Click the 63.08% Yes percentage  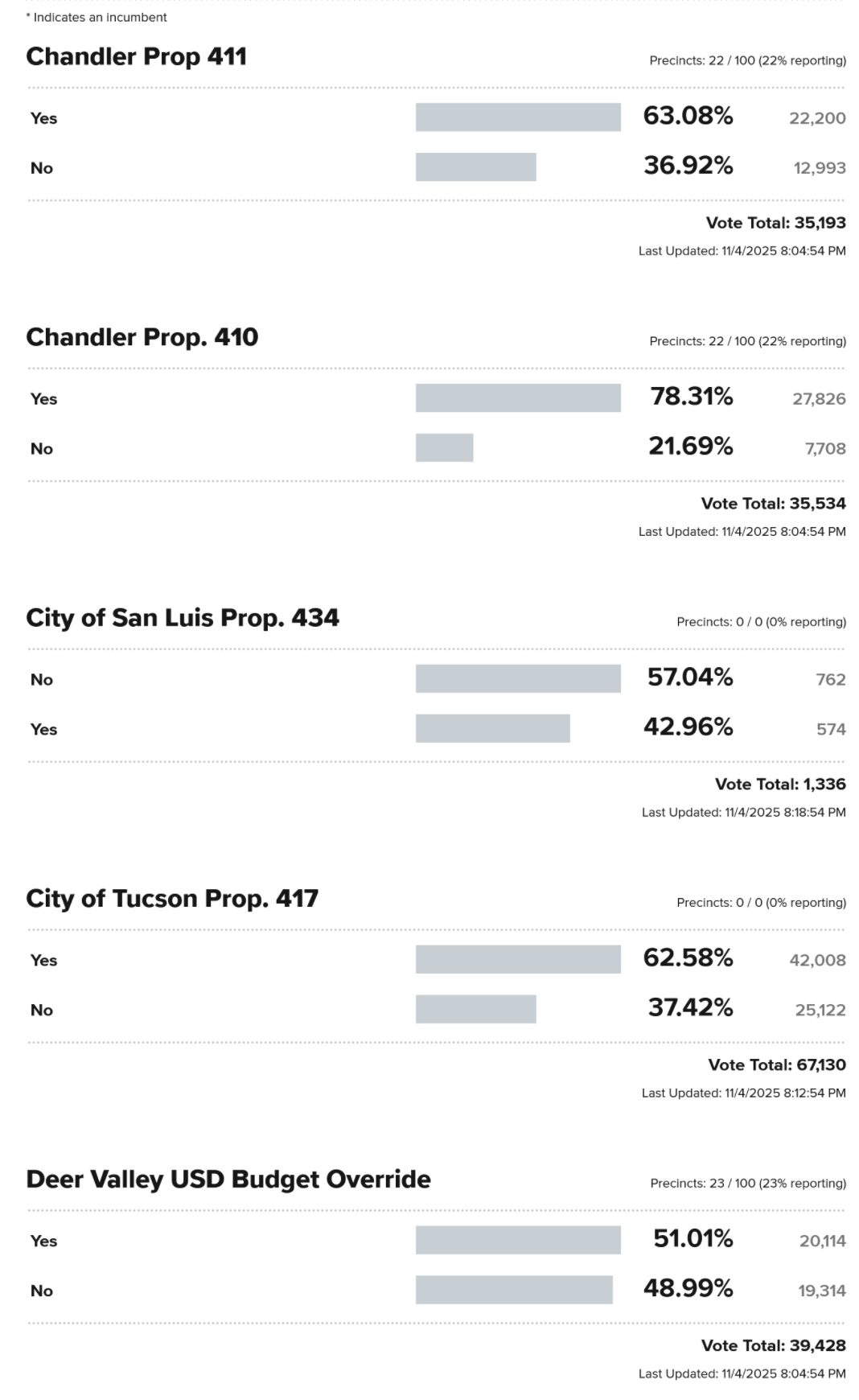pos(688,117)
